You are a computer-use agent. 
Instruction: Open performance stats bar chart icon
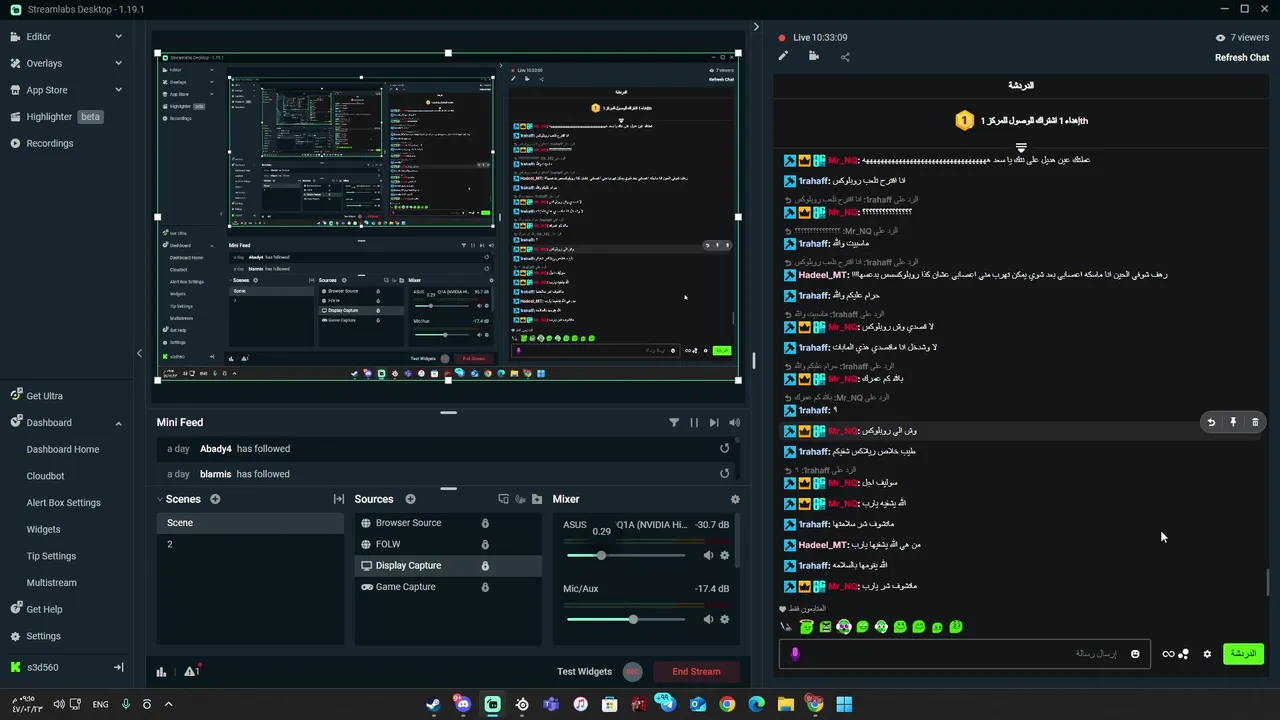[161, 671]
